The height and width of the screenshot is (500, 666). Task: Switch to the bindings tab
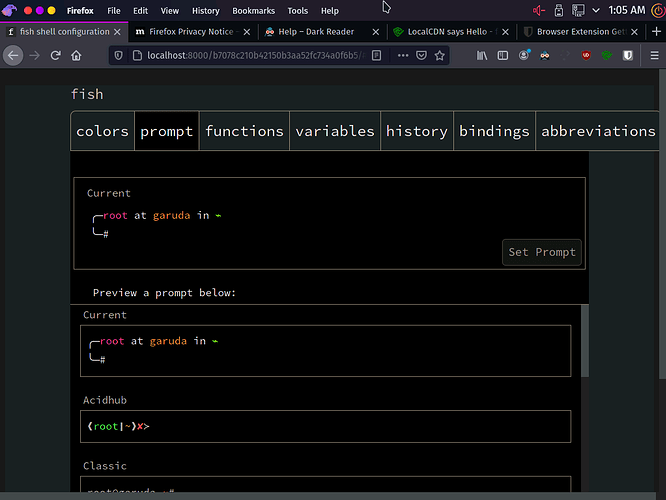point(494,131)
